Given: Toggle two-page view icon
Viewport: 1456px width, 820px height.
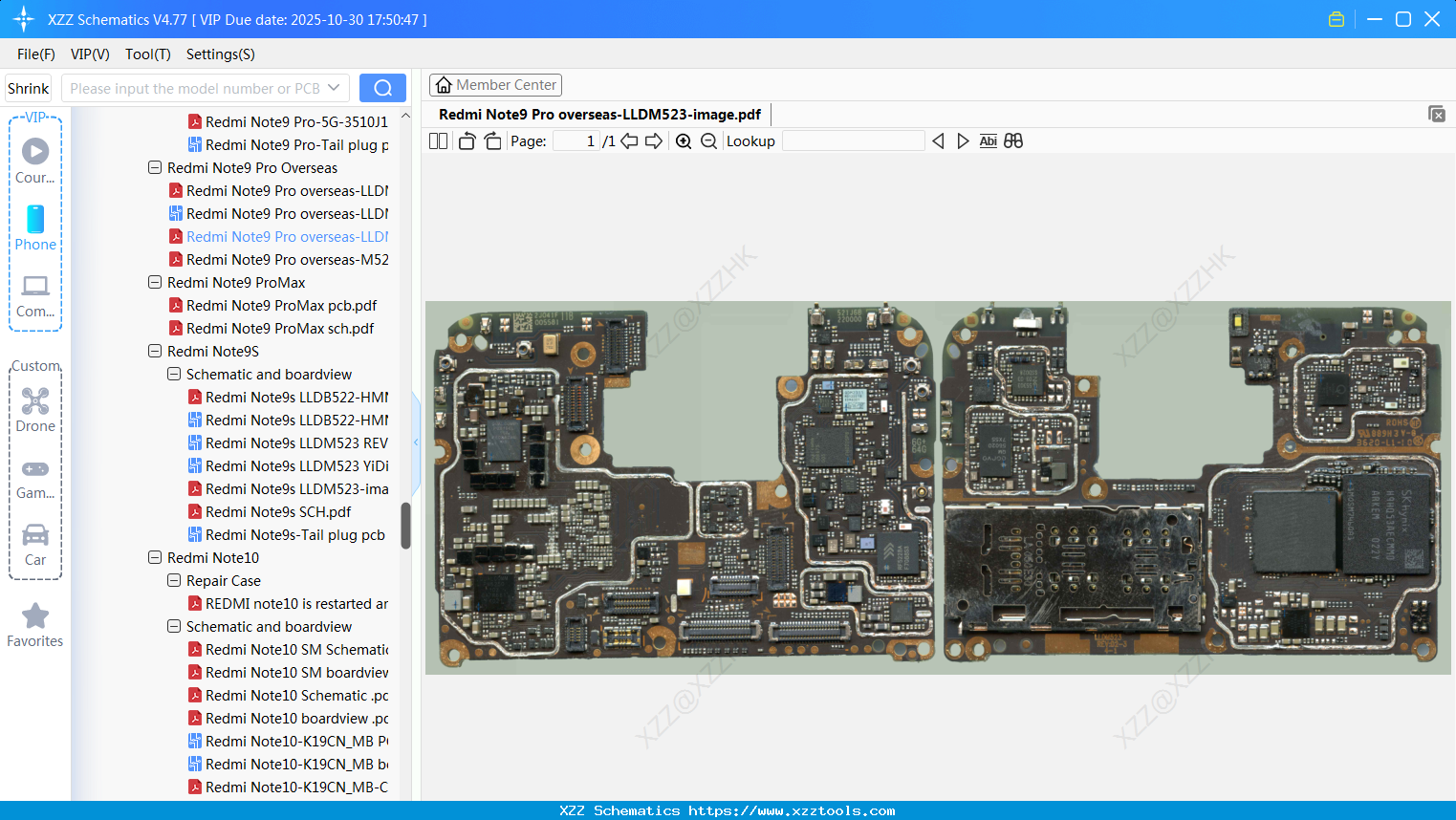Looking at the screenshot, I should 439,141.
